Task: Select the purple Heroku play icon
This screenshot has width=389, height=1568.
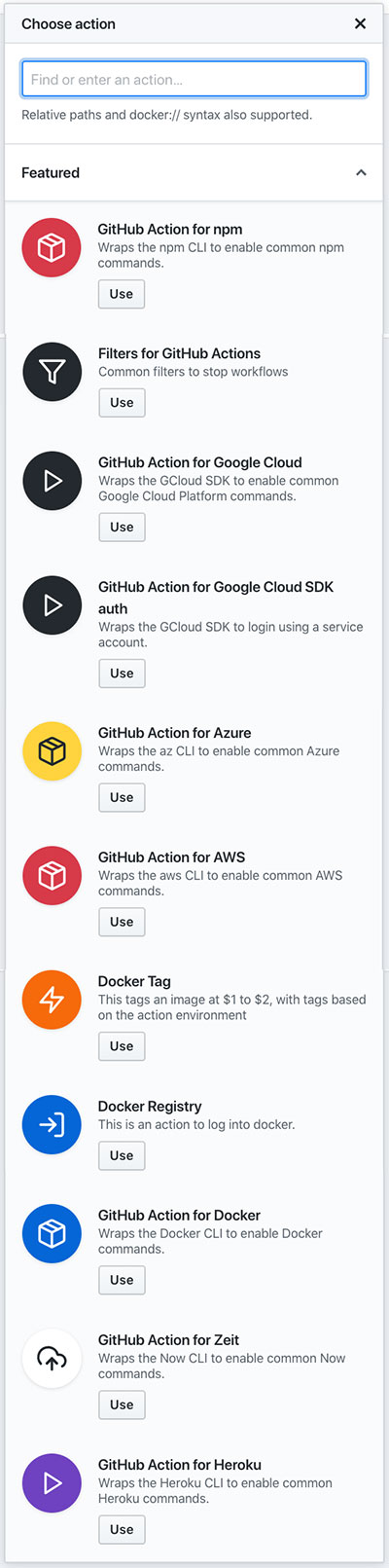Action: 52,1483
